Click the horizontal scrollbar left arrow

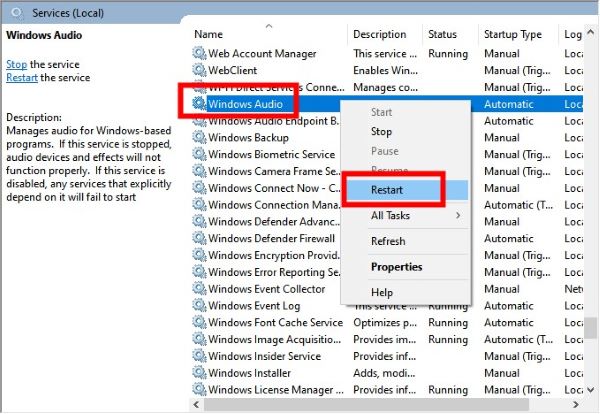(x=197, y=404)
